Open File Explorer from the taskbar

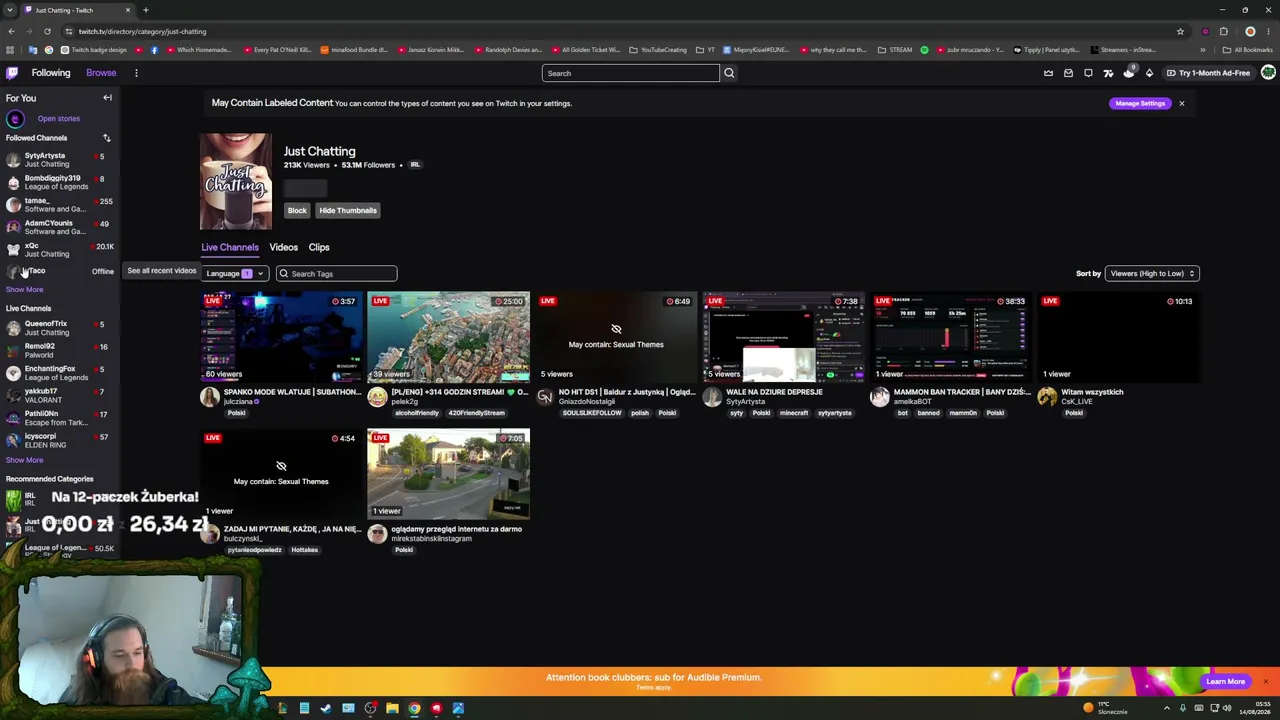tap(392, 708)
